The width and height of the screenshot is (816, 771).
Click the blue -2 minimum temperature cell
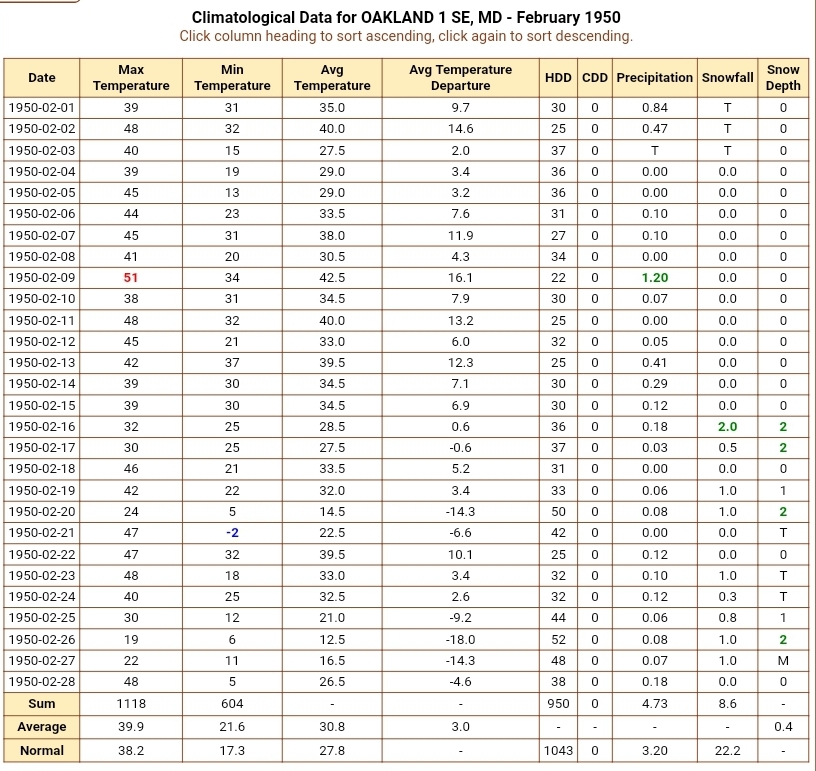pyautogui.click(x=232, y=533)
